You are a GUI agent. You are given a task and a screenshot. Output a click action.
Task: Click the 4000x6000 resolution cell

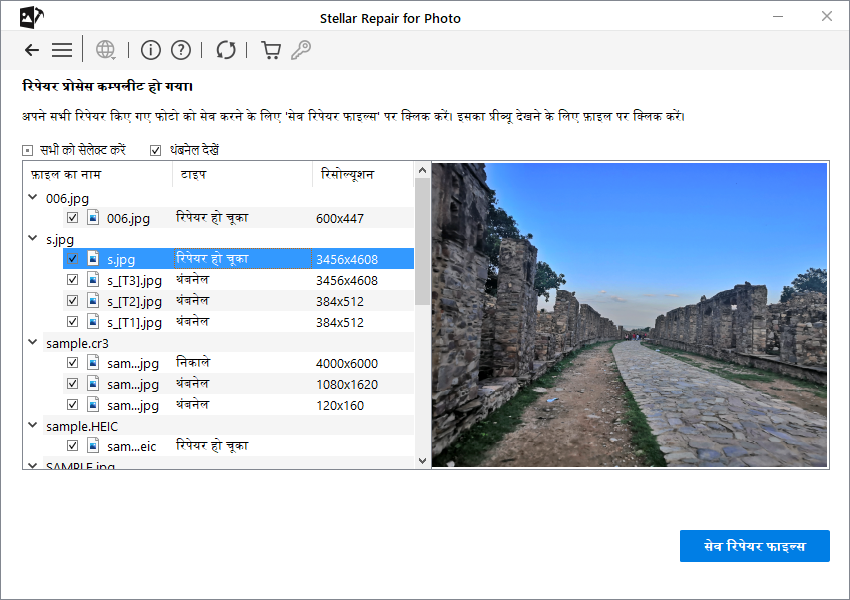point(347,364)
